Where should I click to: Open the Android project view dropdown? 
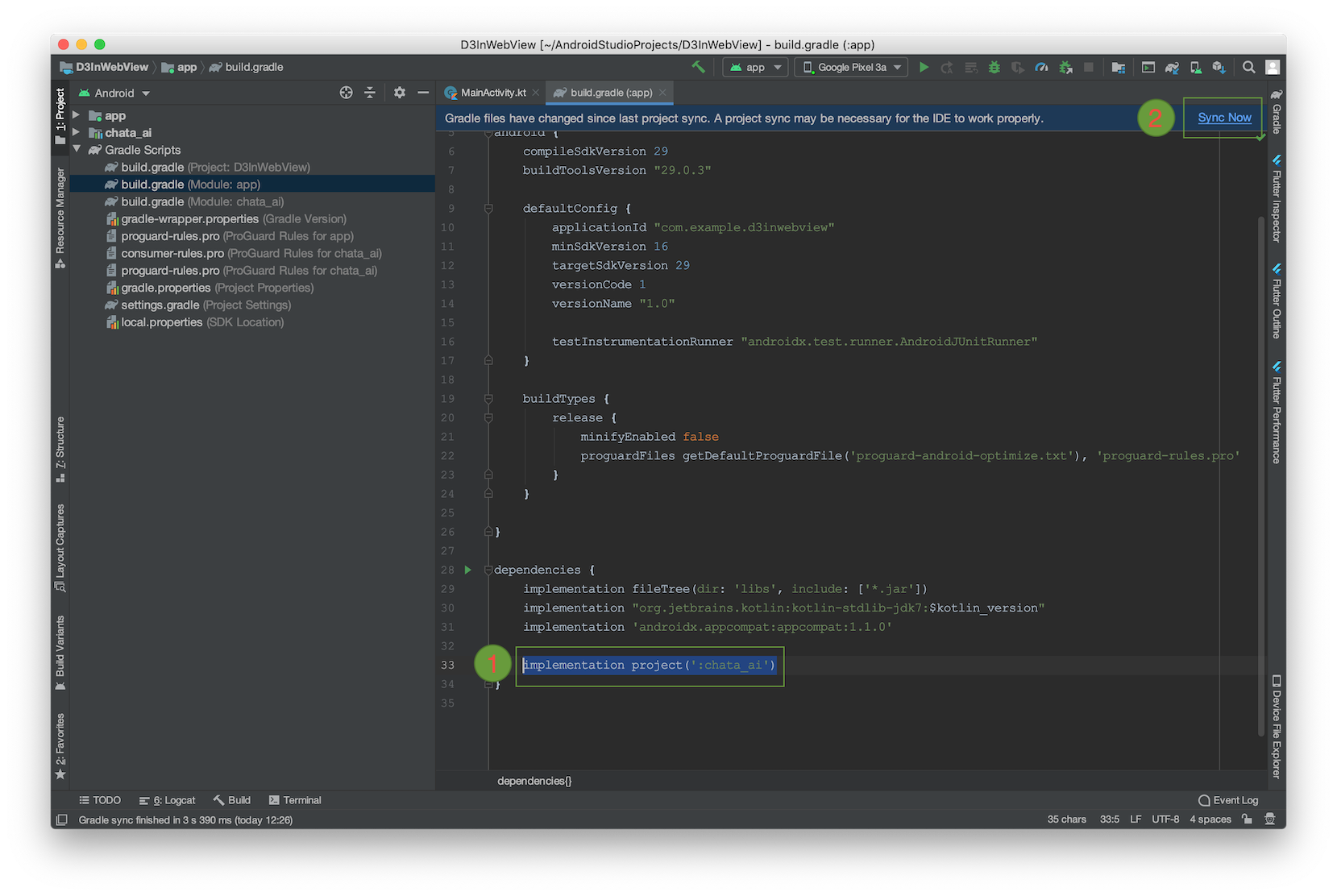(x=114, y=93)
